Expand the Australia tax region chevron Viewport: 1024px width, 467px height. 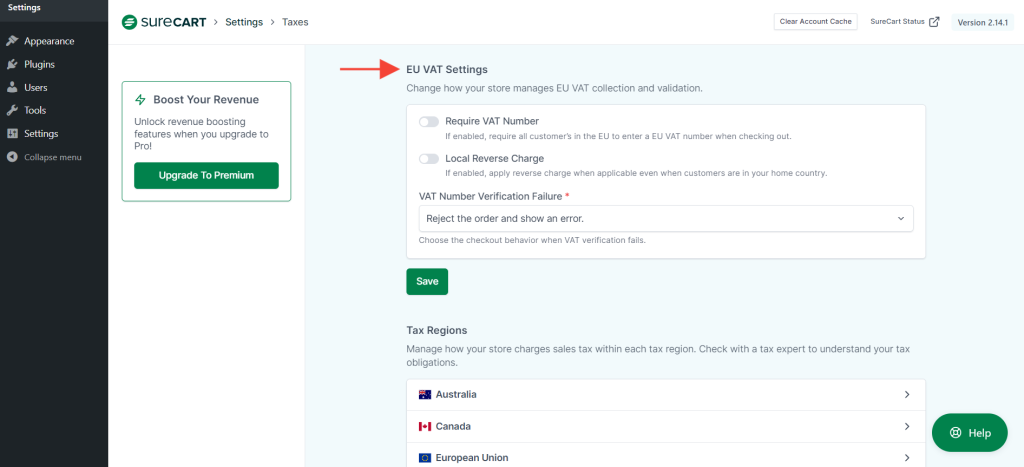click(907, 395)
